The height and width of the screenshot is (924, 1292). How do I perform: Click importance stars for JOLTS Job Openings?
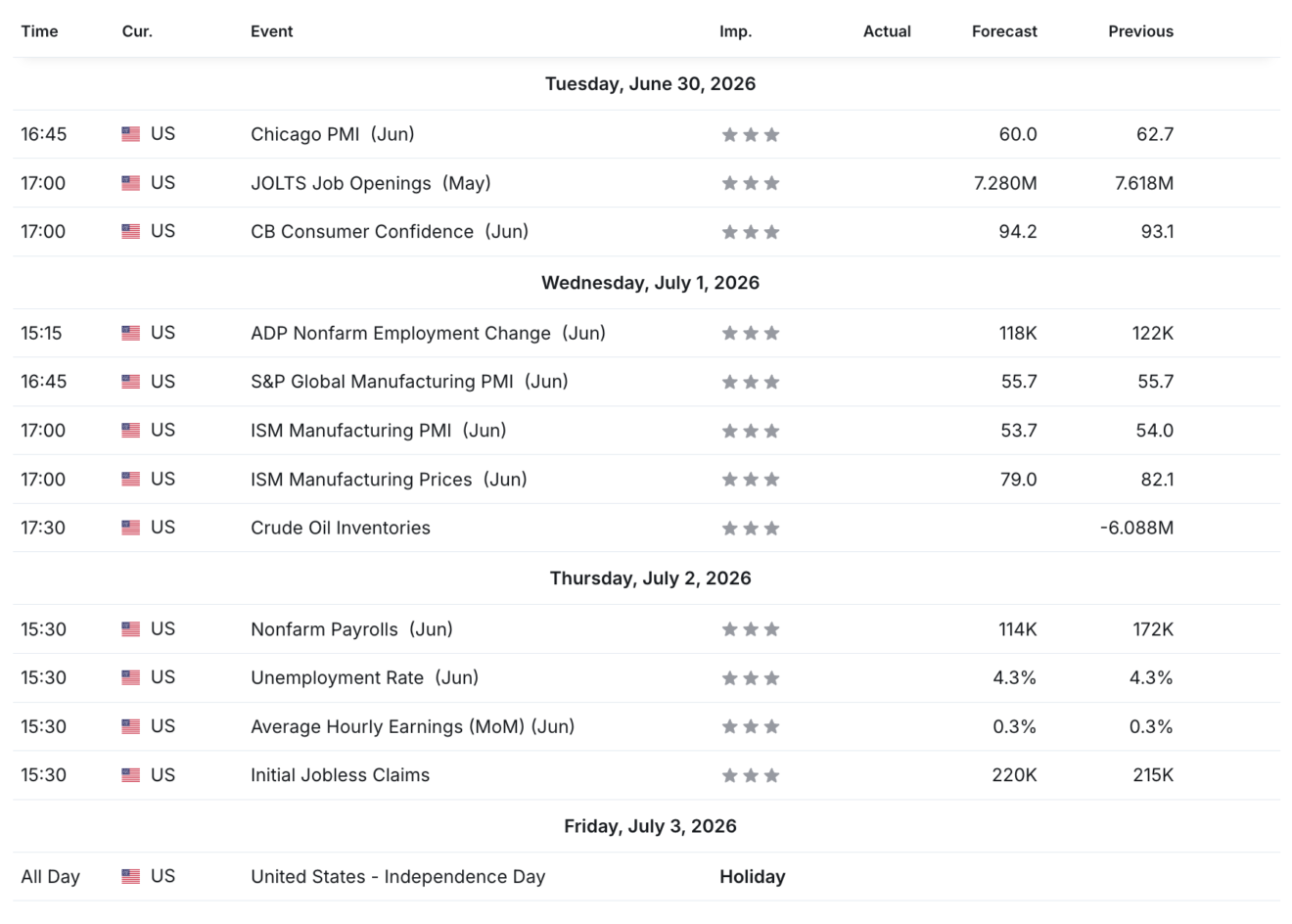pos(751,183)
